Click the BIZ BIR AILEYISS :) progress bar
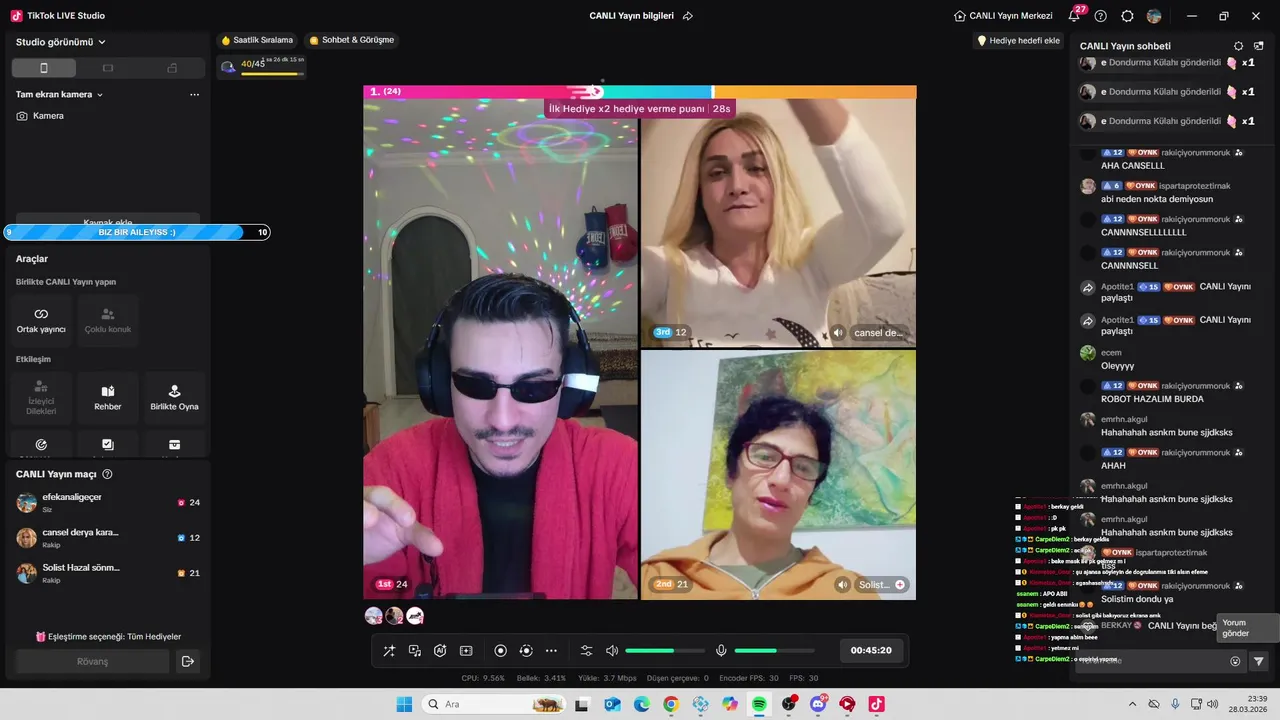The image size is (1280, 720). [x=137, y=232]
